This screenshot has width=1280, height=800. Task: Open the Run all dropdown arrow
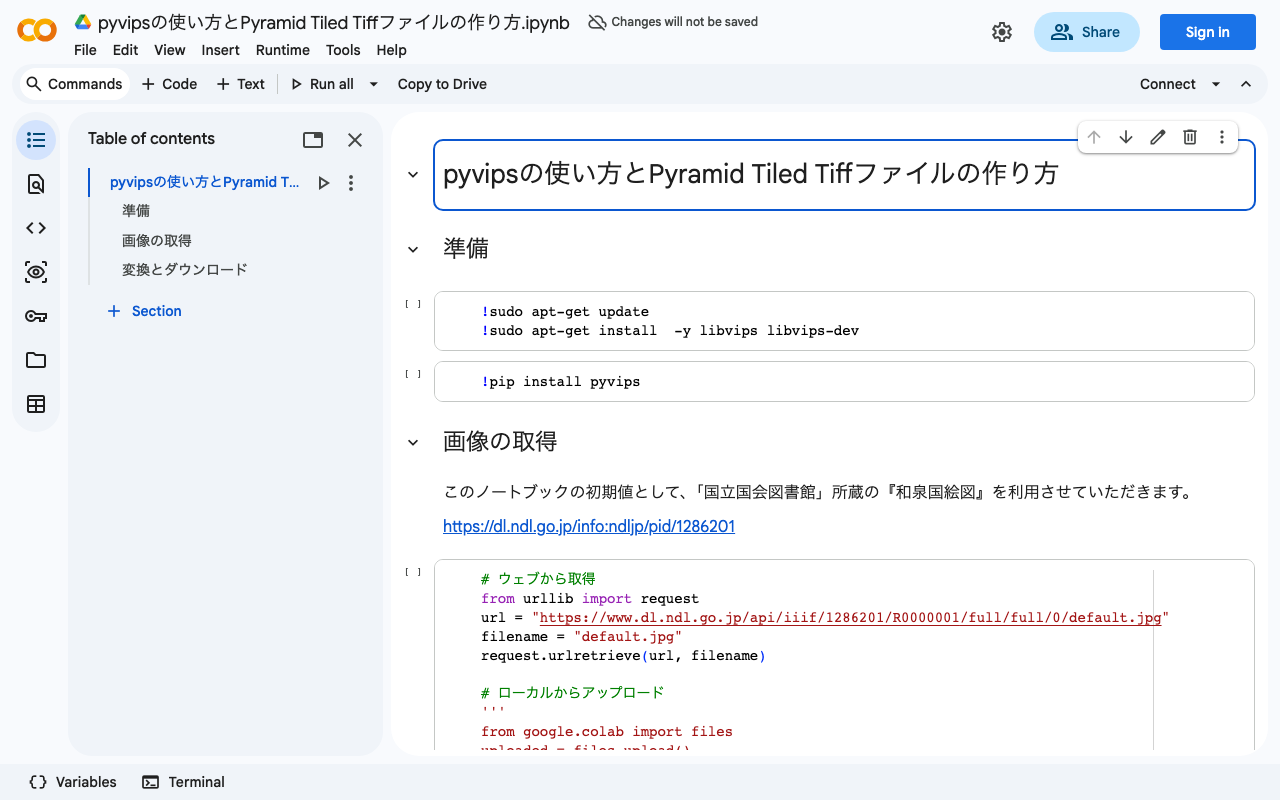pos(374,84)
